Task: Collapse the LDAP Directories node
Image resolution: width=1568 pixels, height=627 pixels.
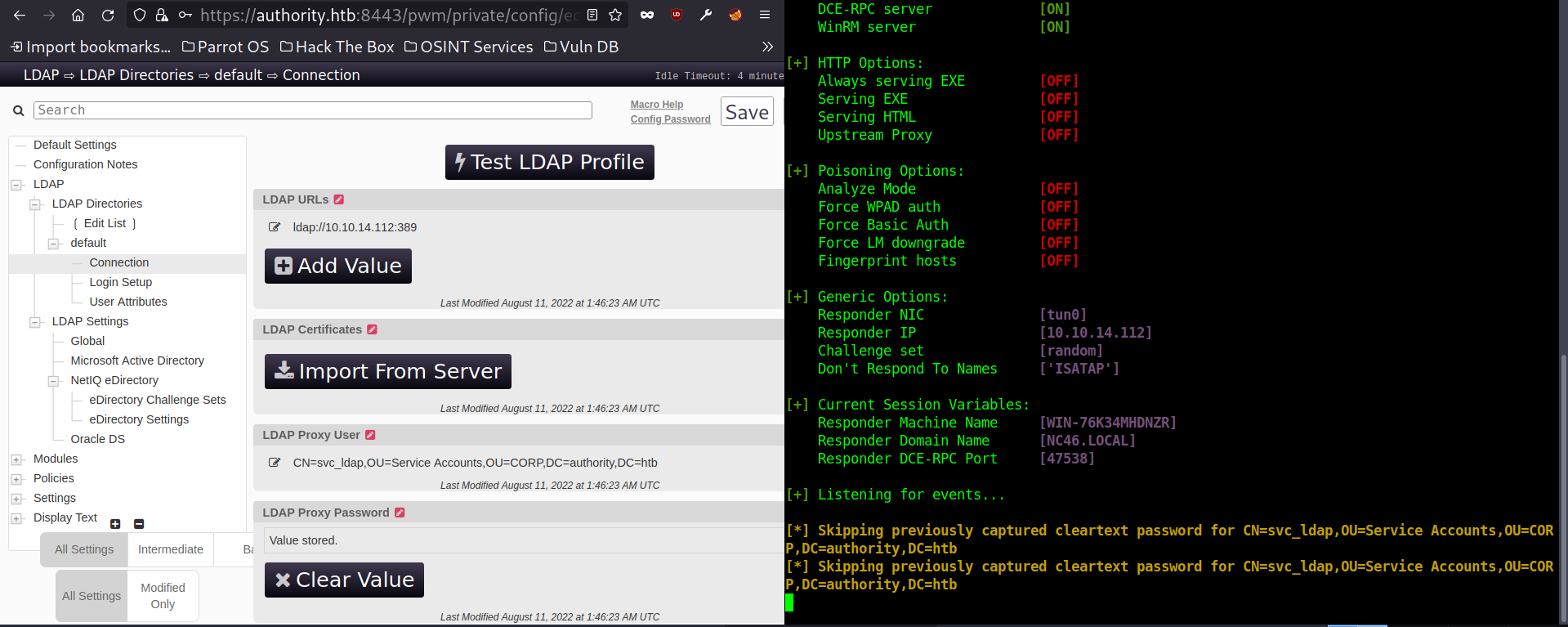Action: (35, 204)
